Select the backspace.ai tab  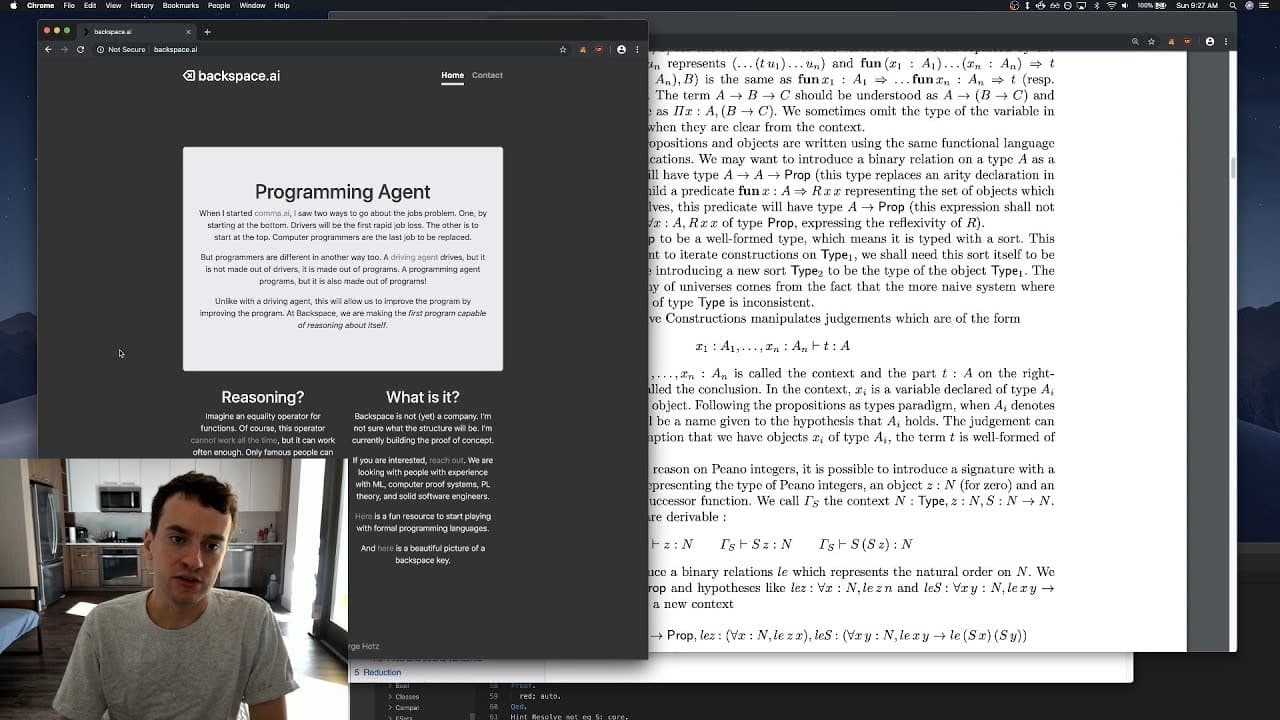point(135,32)
